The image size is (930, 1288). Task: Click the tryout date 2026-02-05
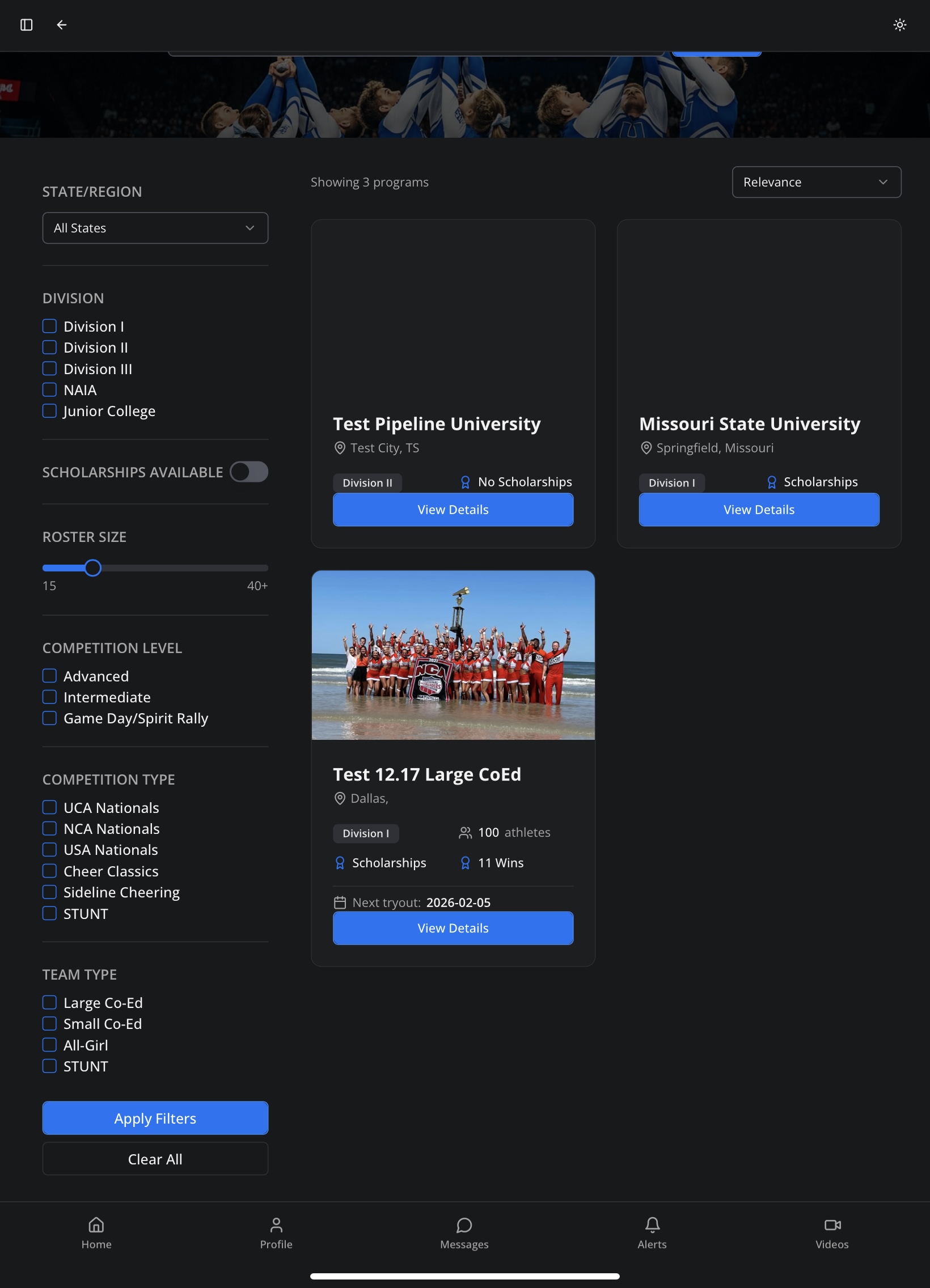tap(458, 903)
